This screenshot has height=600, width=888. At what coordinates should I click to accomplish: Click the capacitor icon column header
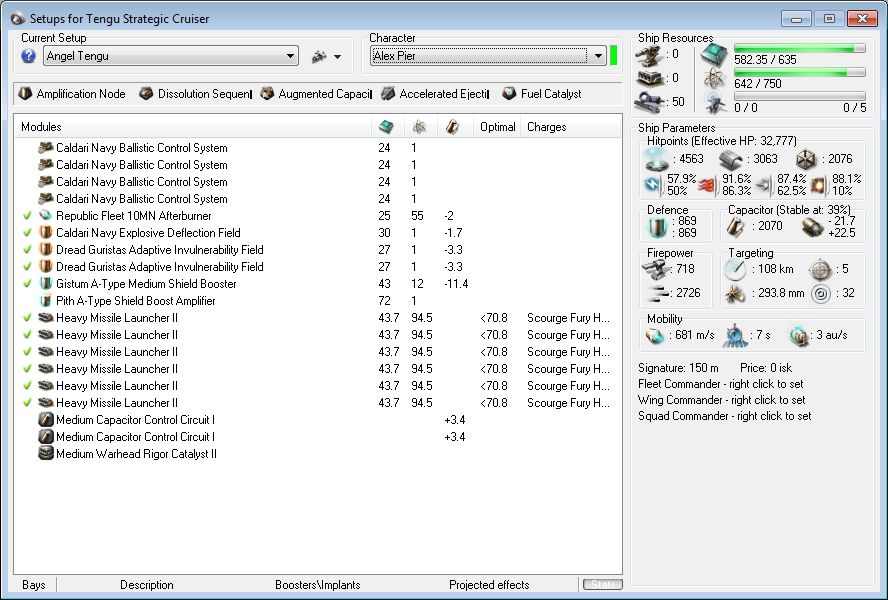click(x=452, y=127)
